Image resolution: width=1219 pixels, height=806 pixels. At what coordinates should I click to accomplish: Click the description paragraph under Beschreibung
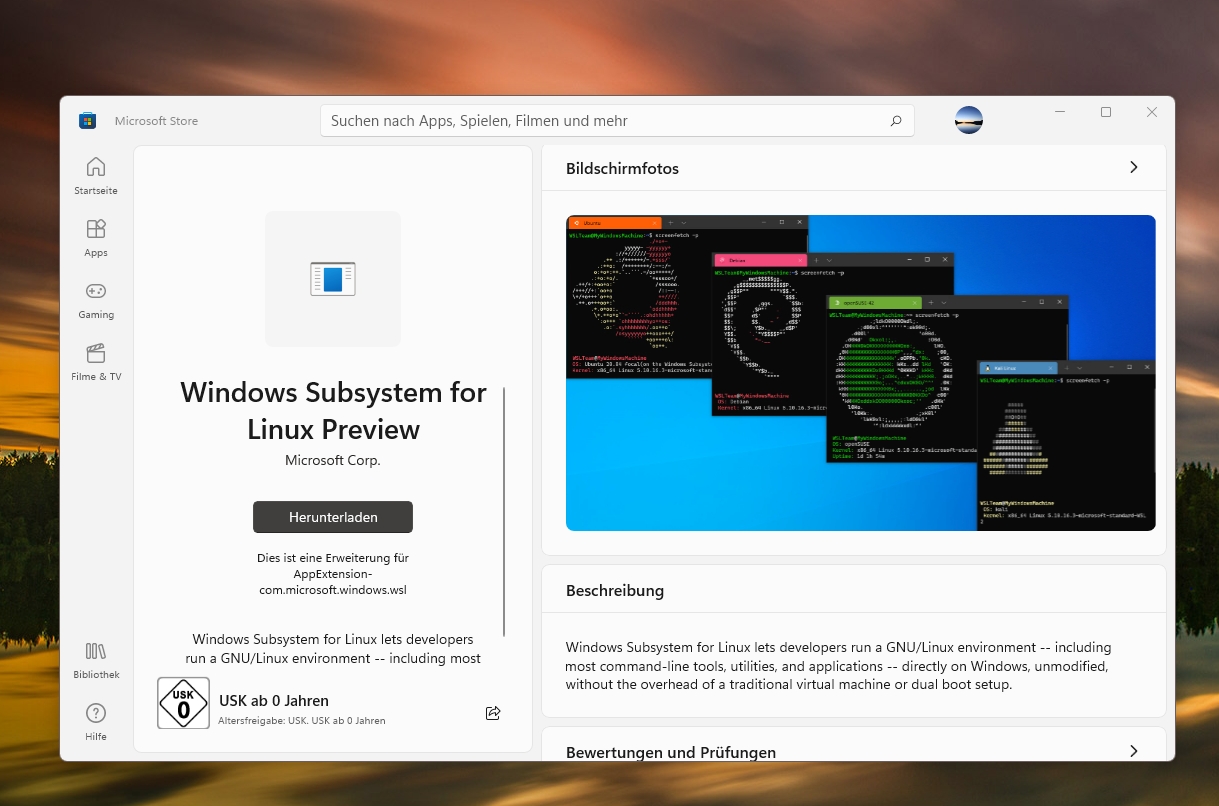[x=838, y=666]
